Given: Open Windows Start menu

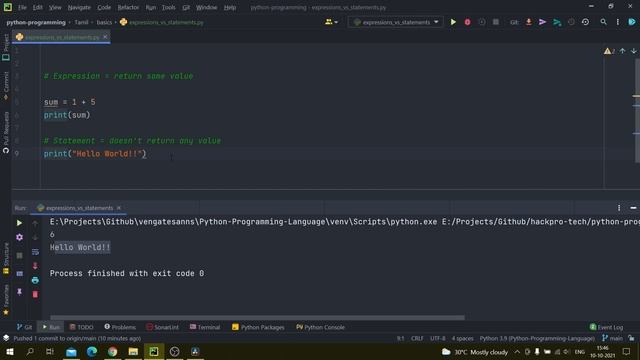Looking at the screenshot, I should click(10, 351).
